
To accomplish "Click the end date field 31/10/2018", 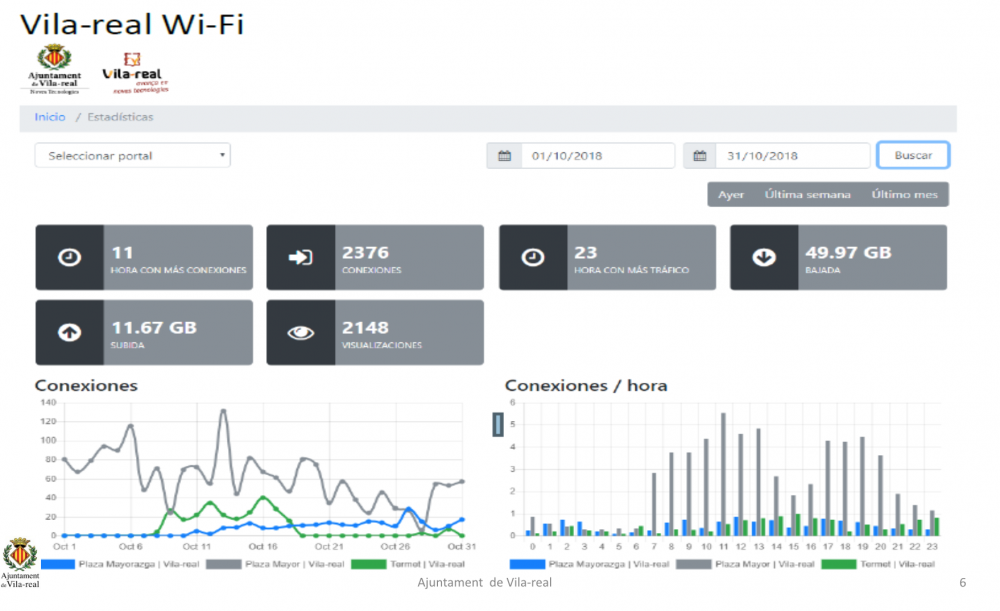I will click(792, 156).
